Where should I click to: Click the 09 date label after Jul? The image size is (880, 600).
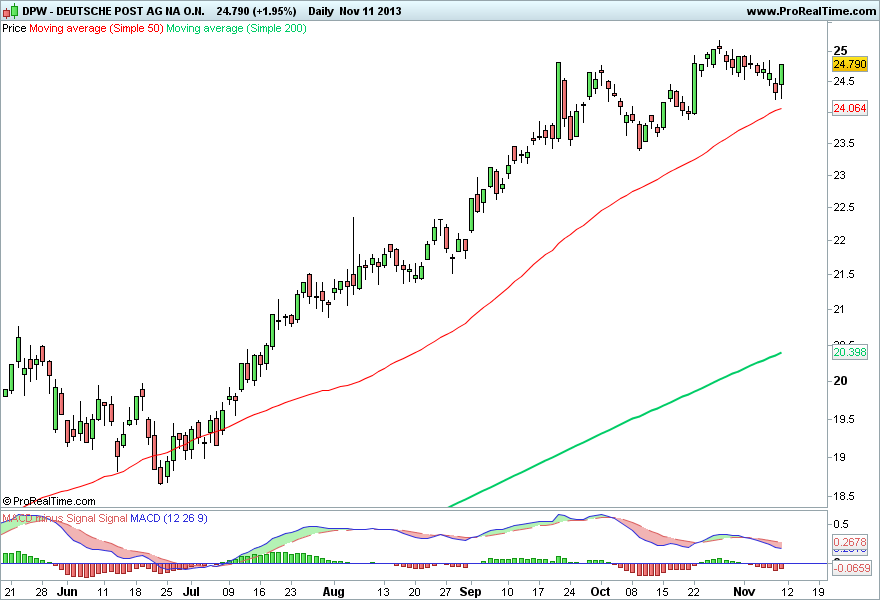point(228,592)
